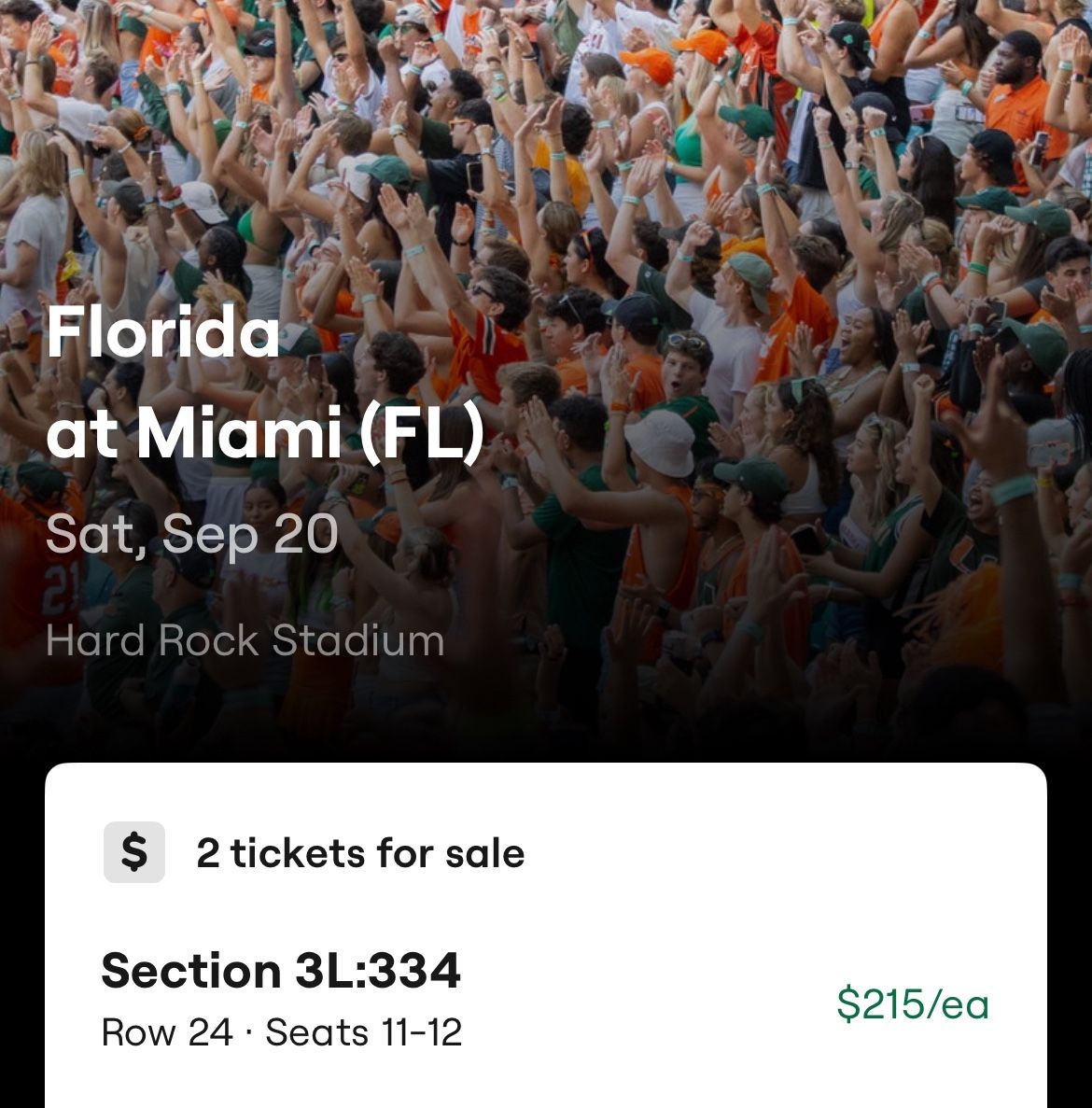Tap the Row 24 text
The width and height of the screenshot is (1092, 1108).
tap(166, 1032)
